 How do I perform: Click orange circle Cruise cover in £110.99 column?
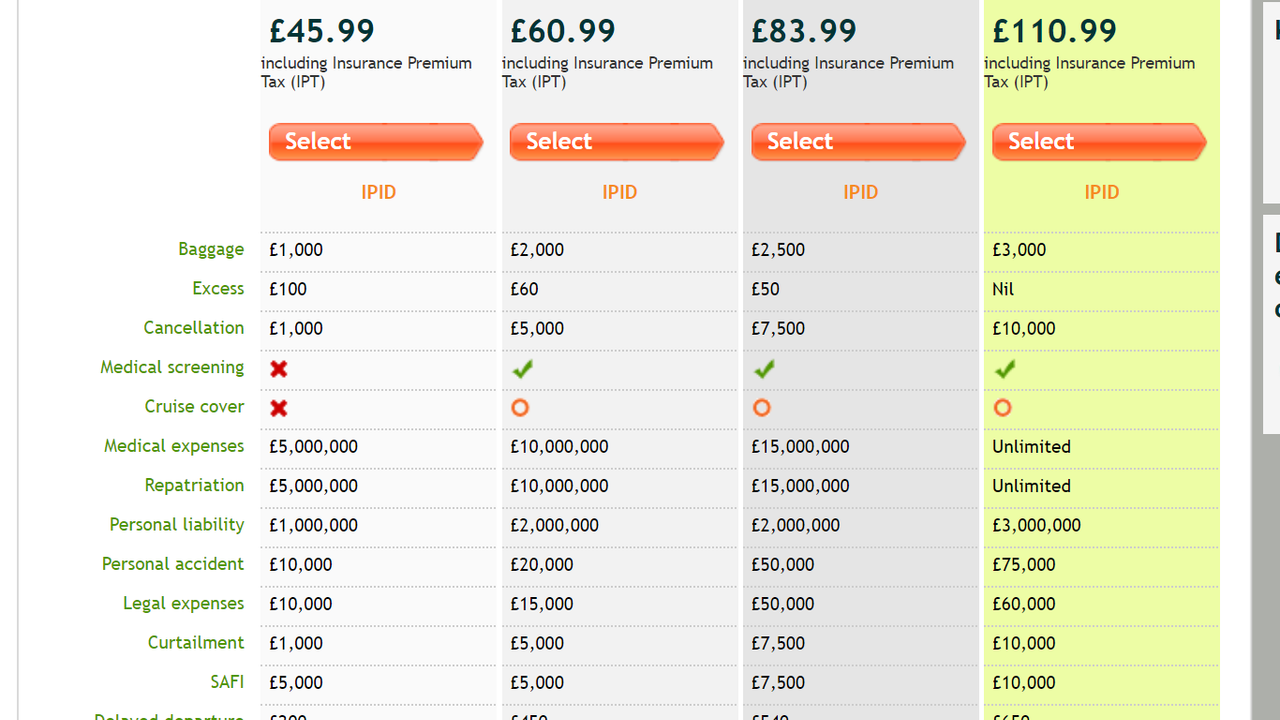1003,408
